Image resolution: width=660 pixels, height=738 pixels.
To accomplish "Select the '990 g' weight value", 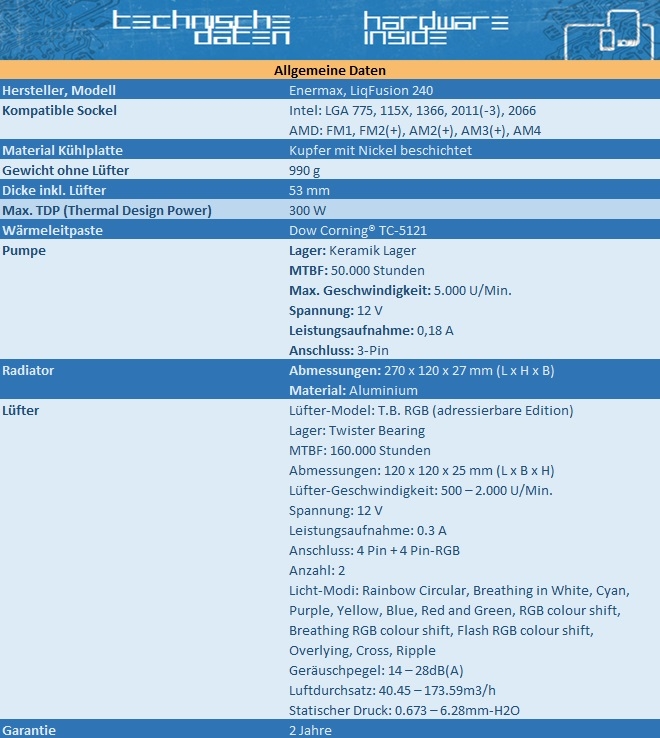I will 304,170.
